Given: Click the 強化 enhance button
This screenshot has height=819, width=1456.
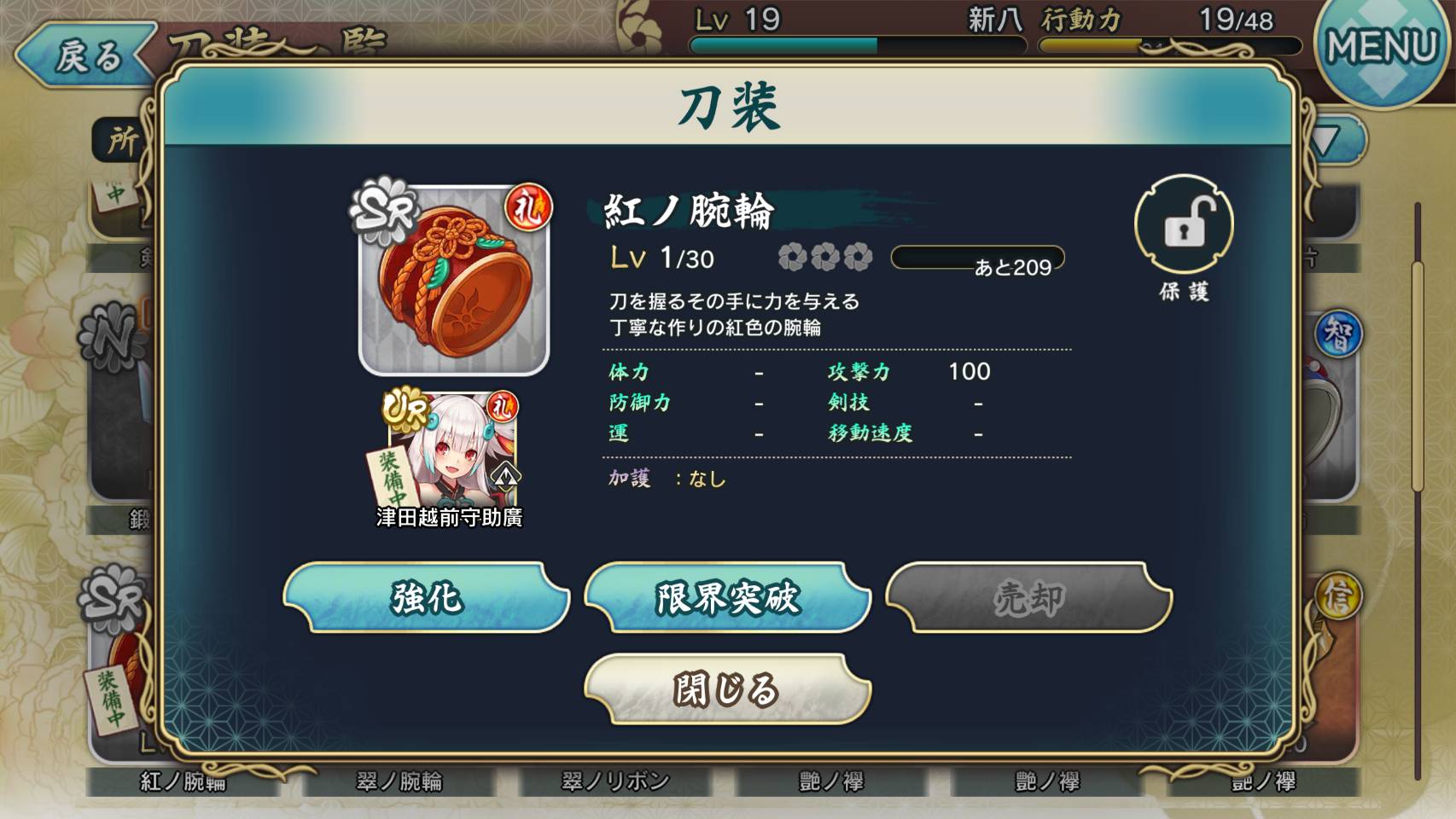Looking at the screenshot, I should (x=426, y=597).
